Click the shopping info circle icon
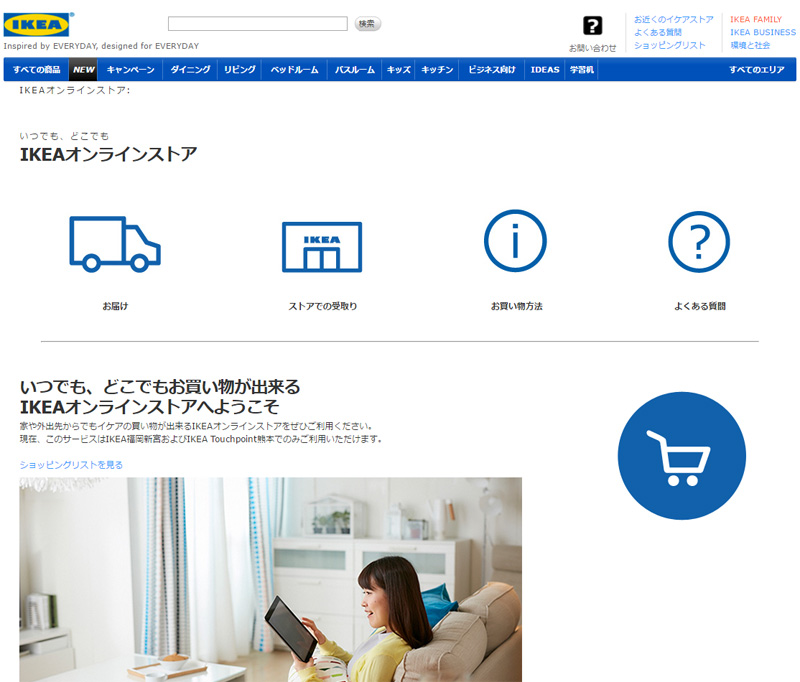 [x=515, y=241]
